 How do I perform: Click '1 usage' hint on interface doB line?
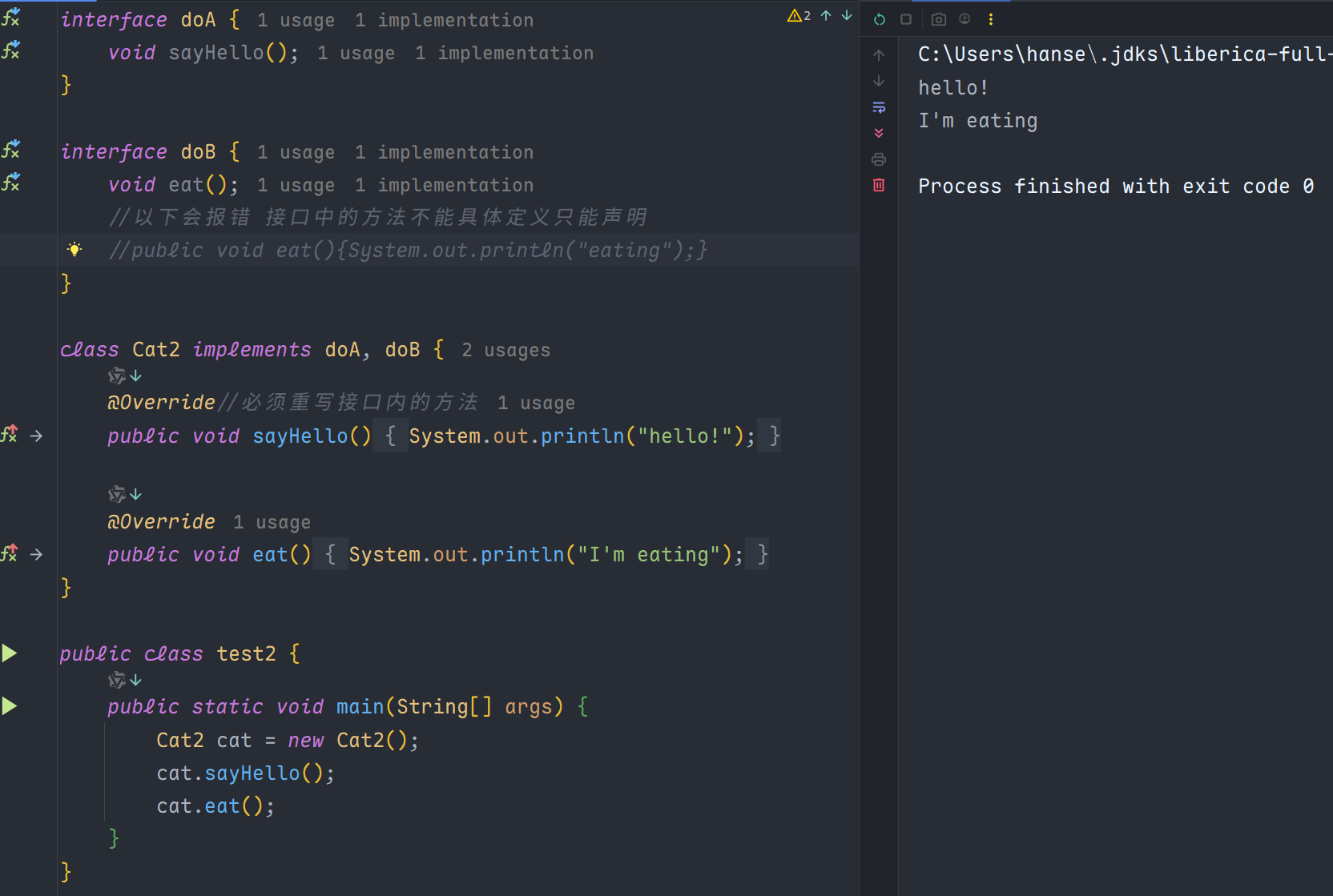coord(296,153)
